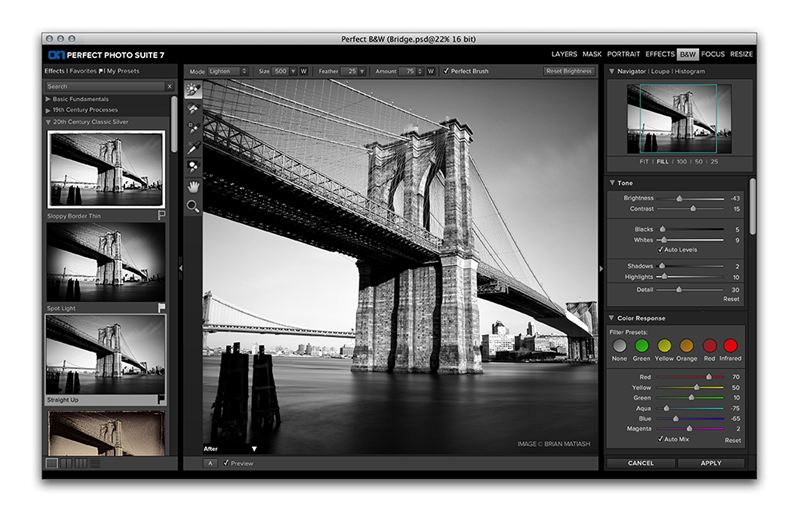Viewport: 800px width, 527px height.
Task: Select the Brightness brush tool at toolbar top
Action: tap(192, 90)
